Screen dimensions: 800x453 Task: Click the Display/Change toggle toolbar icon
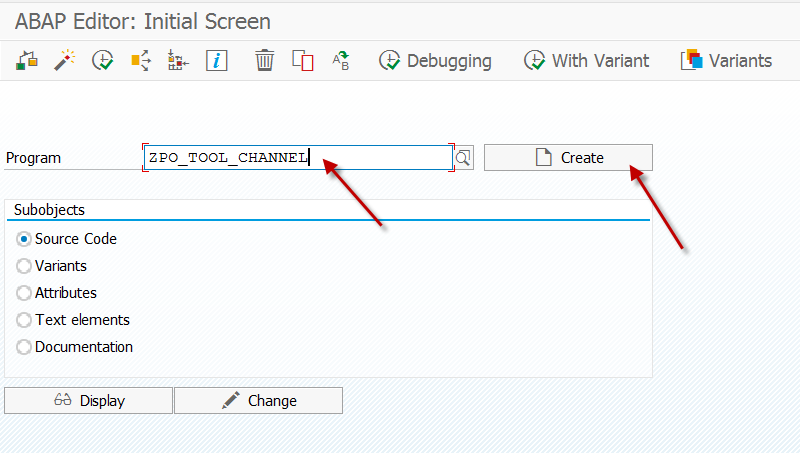click(27, 61)
